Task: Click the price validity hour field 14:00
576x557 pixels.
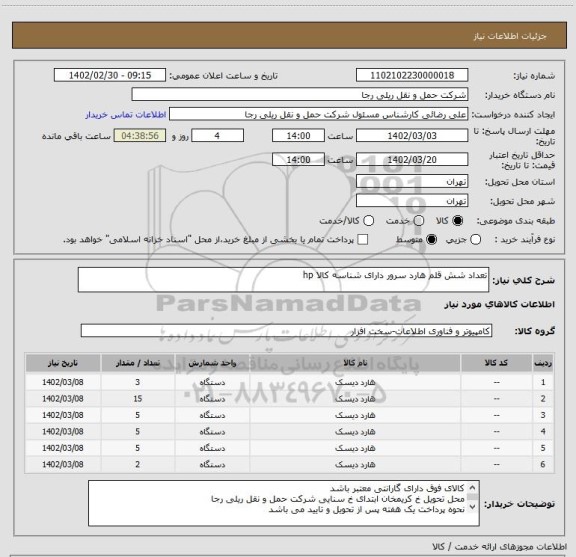Action: pyautogui.click(x=298, y=160)
